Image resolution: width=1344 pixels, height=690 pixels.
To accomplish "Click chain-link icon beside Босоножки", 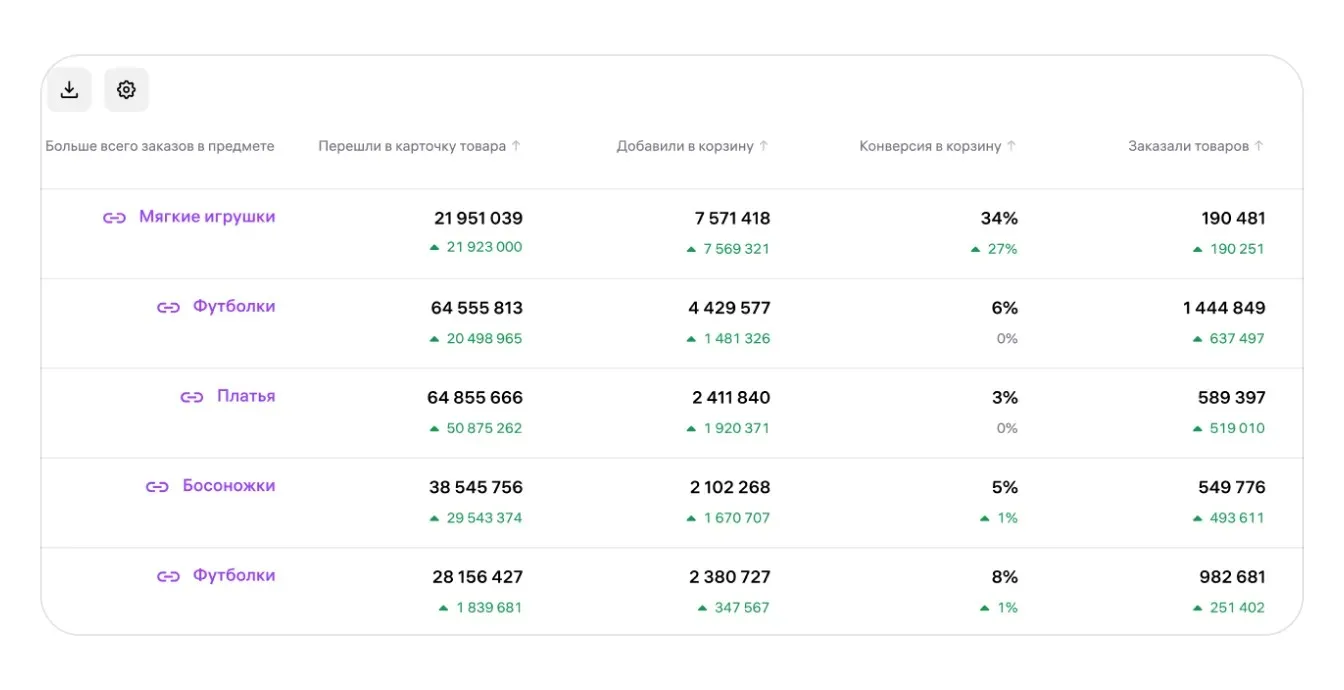I will coord(157,487).
